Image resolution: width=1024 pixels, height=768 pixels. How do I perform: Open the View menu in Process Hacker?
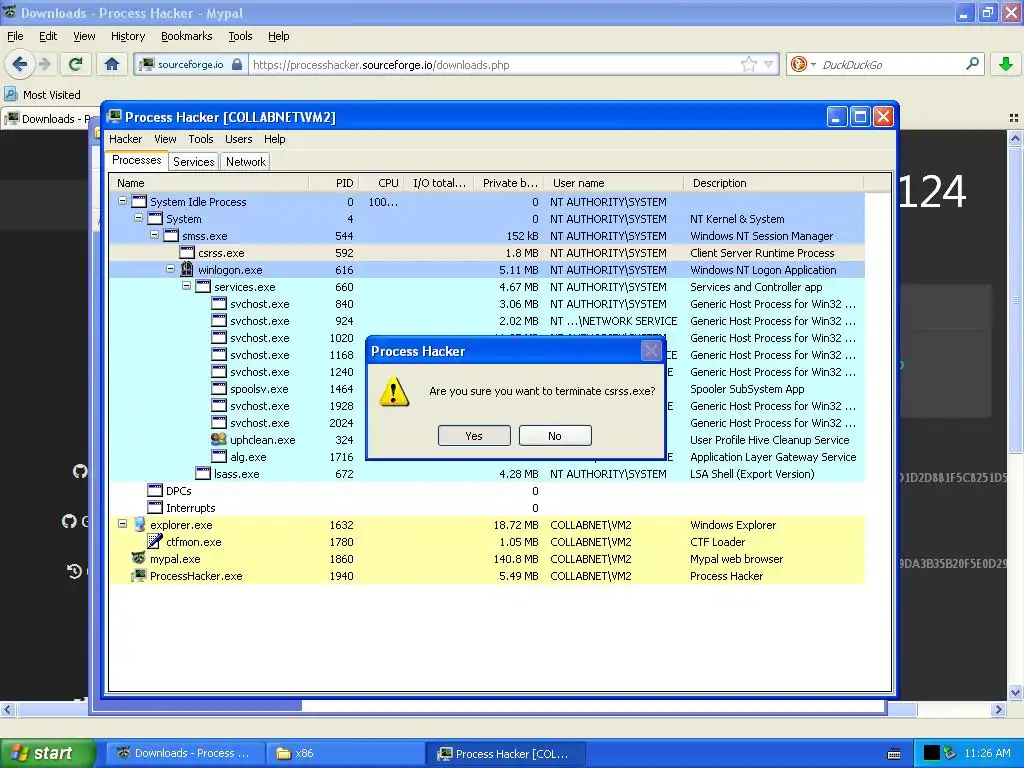click(x=165, y=139)
